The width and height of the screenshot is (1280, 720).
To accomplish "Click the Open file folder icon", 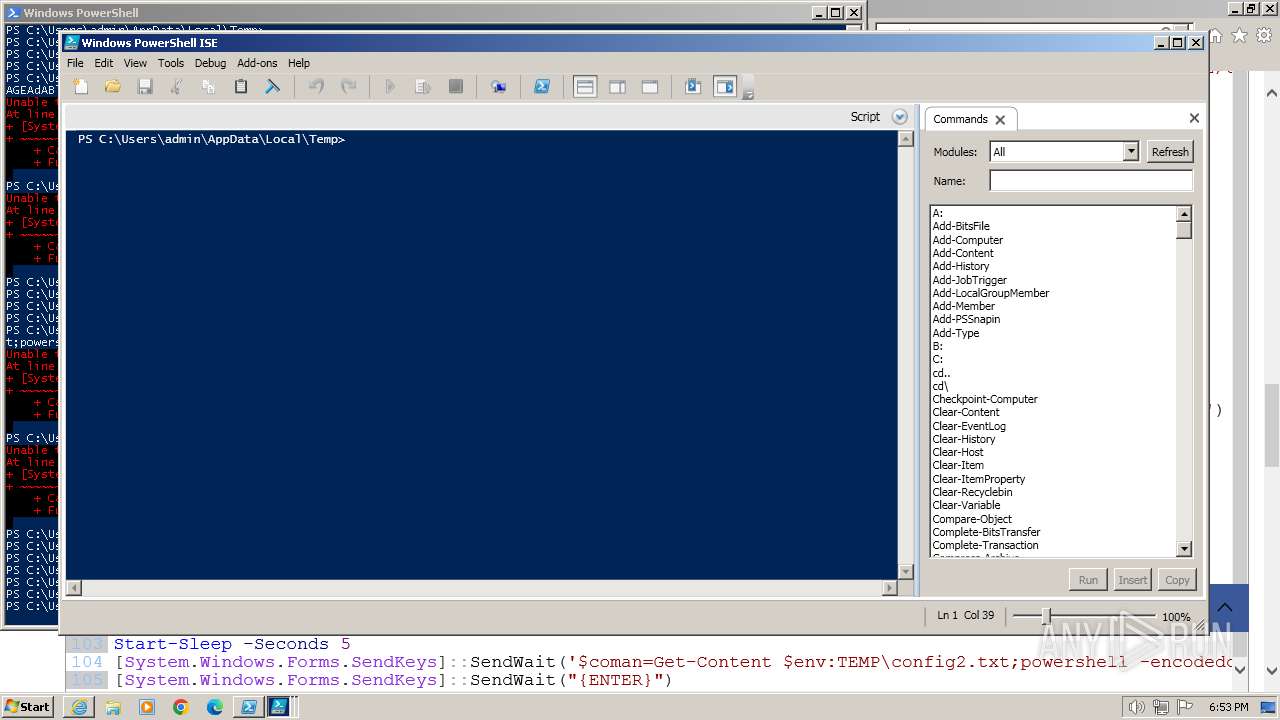I will (x=113, y=87).
